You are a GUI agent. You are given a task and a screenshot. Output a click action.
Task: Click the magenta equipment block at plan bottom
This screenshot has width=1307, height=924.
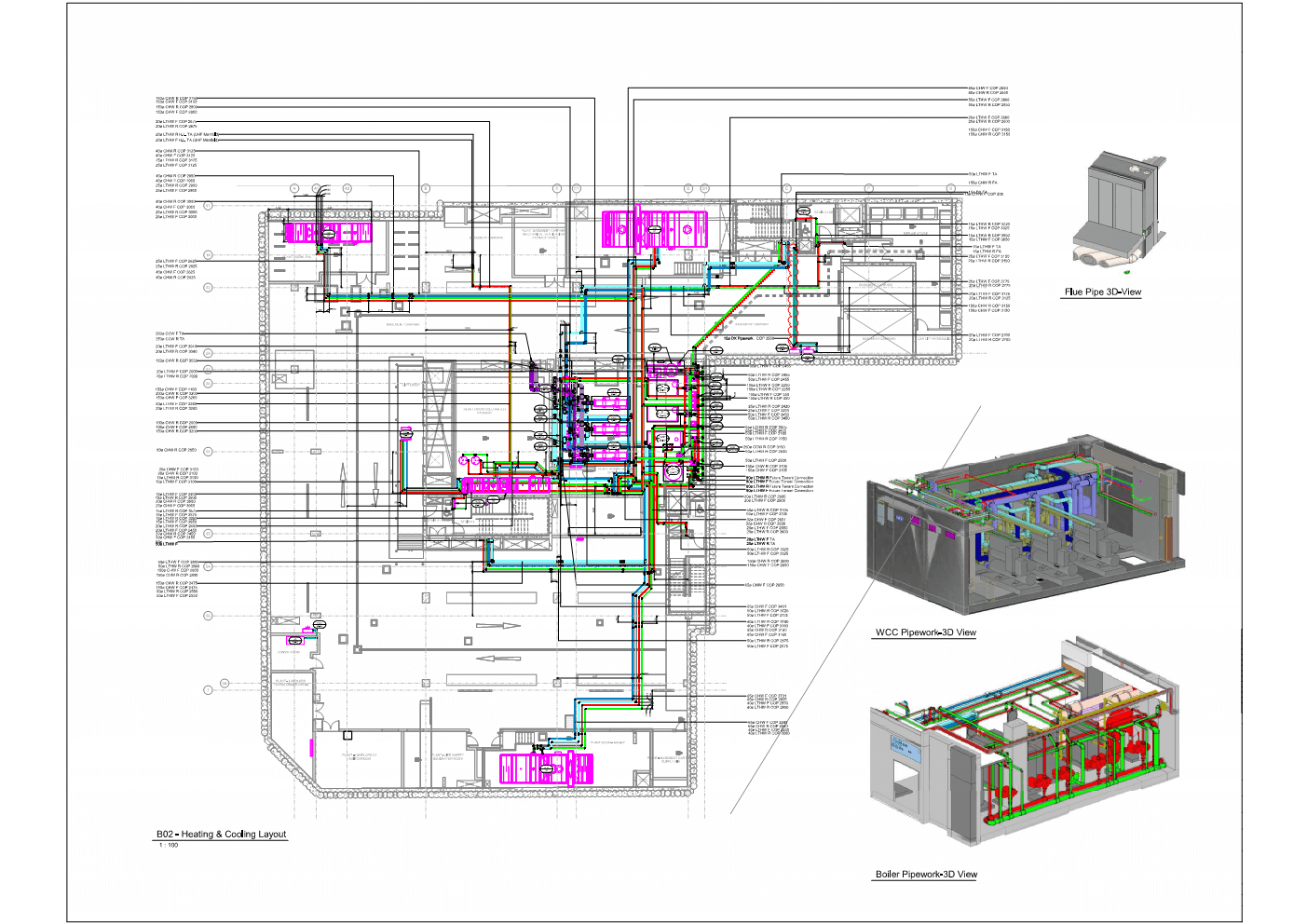pos(546,768)
